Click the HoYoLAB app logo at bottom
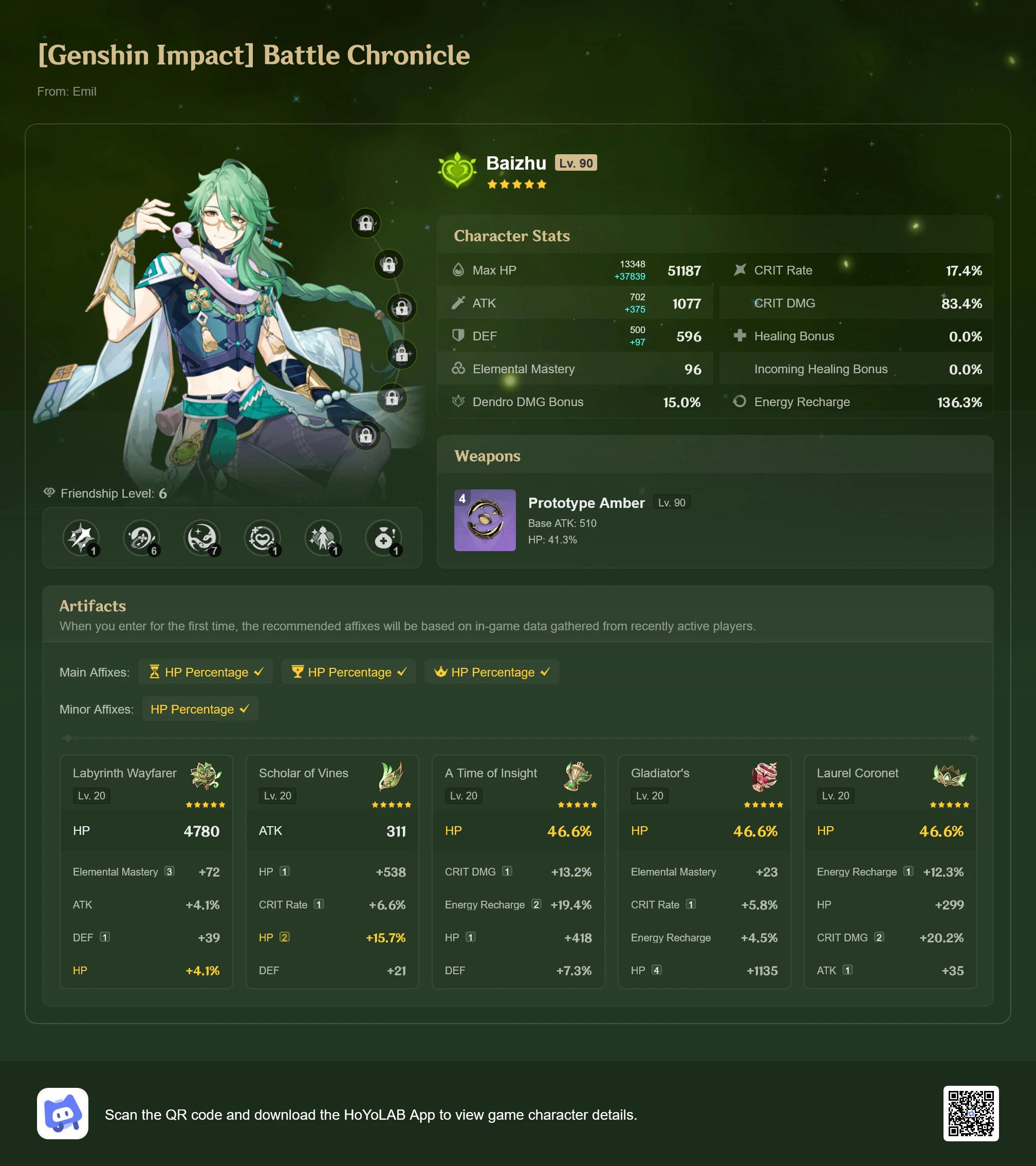1036x1166 pixels. 63,1114
